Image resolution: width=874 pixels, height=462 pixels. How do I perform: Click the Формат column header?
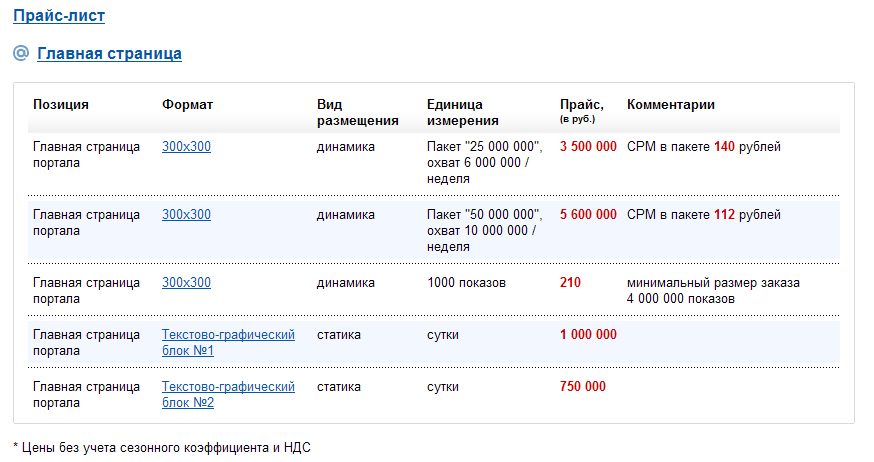pos(187,105)
